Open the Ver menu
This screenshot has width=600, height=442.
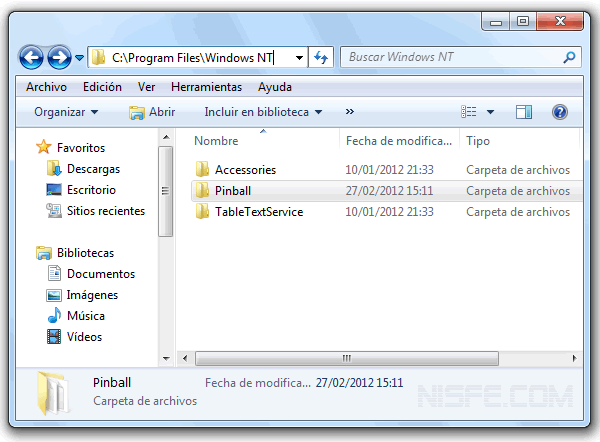click(147, 87)
